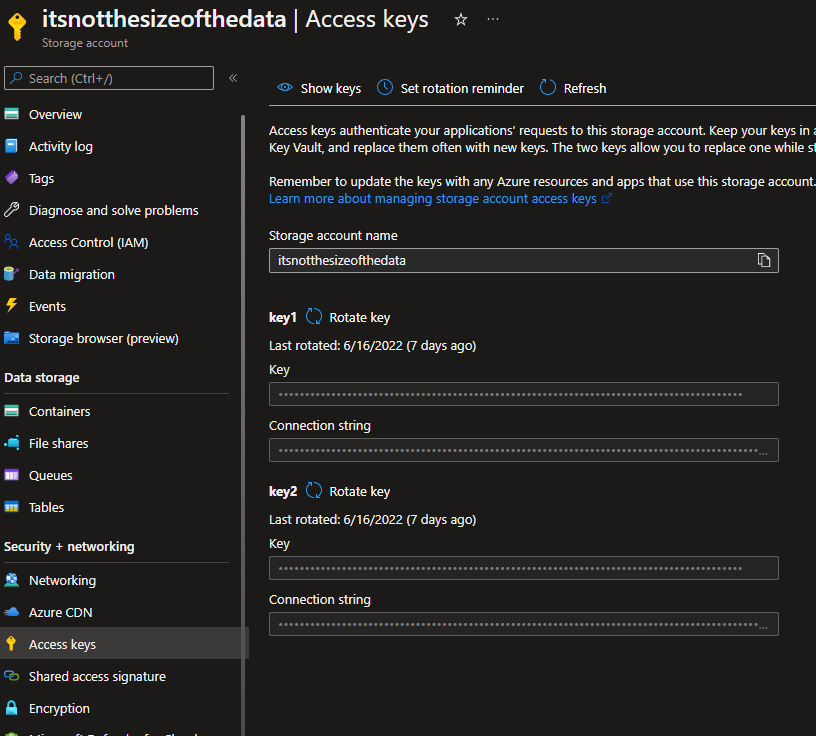Open Shared access signature settings
816x736 pixels.
[x=97, y=676]
